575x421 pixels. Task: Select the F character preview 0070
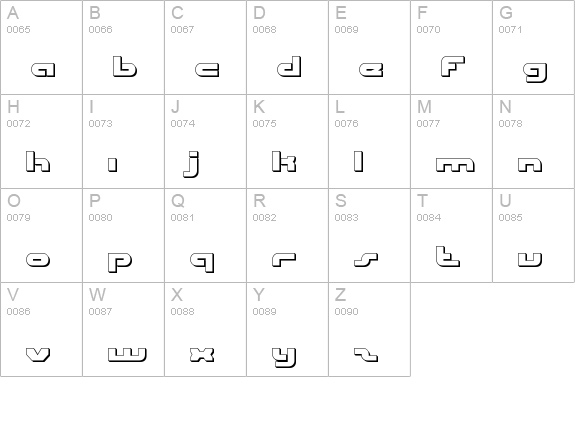[453, 67]
